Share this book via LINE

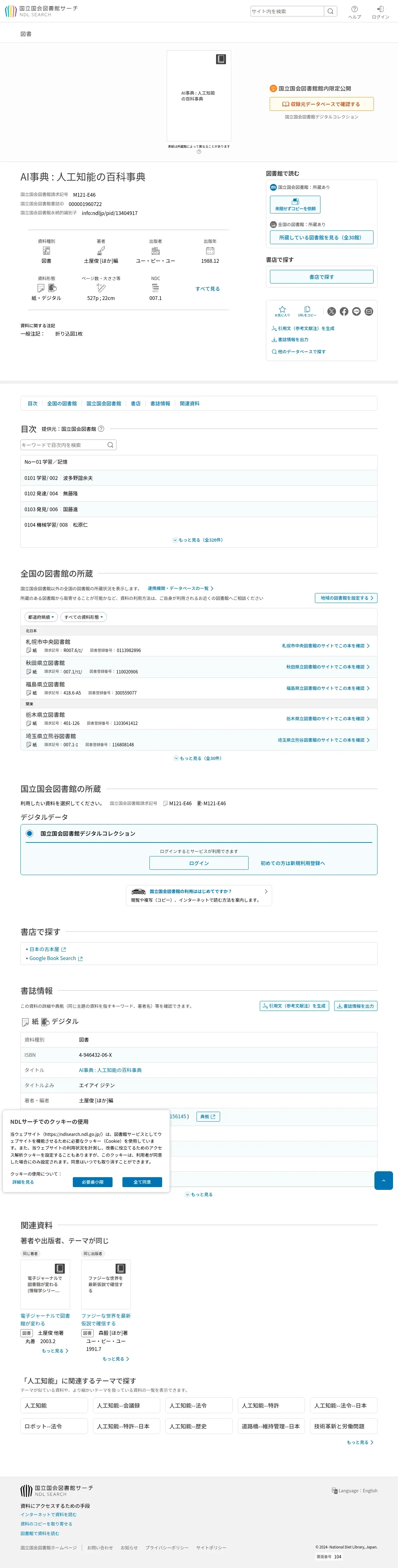point(356,311)
